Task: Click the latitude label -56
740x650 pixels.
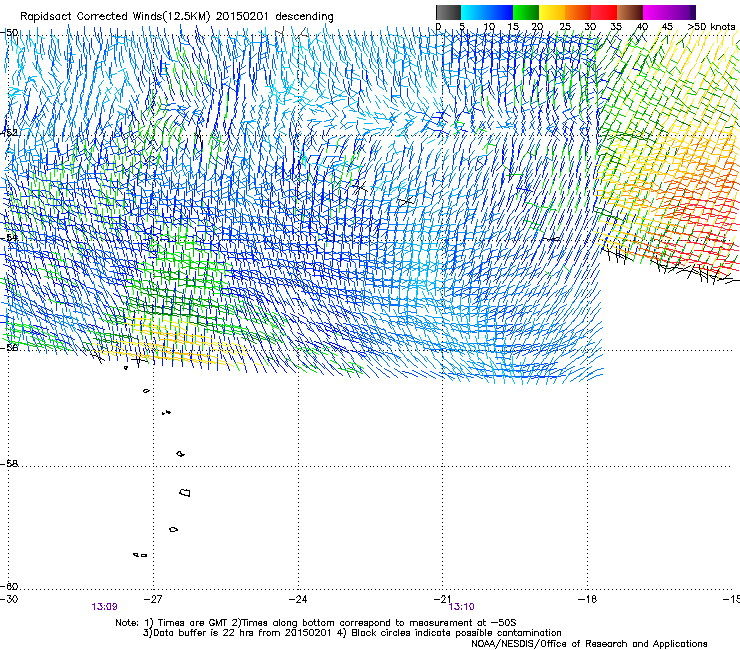Action: pos(9,348)
